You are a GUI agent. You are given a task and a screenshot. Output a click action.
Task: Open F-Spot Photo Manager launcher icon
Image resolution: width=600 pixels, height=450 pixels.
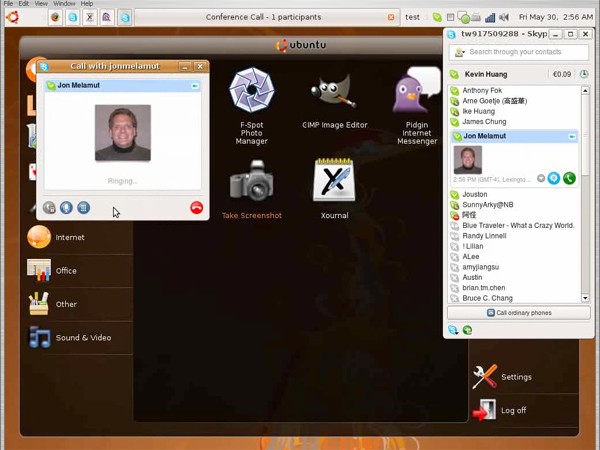tap(251, 90)
